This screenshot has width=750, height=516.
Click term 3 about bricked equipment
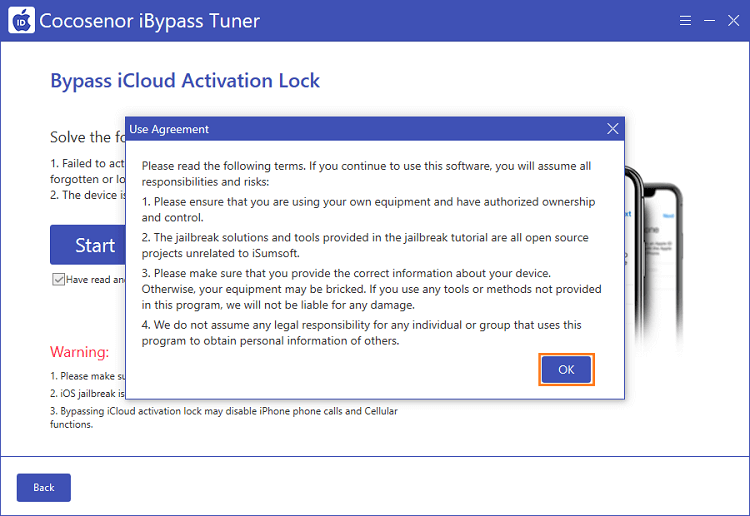pos(371,289)
